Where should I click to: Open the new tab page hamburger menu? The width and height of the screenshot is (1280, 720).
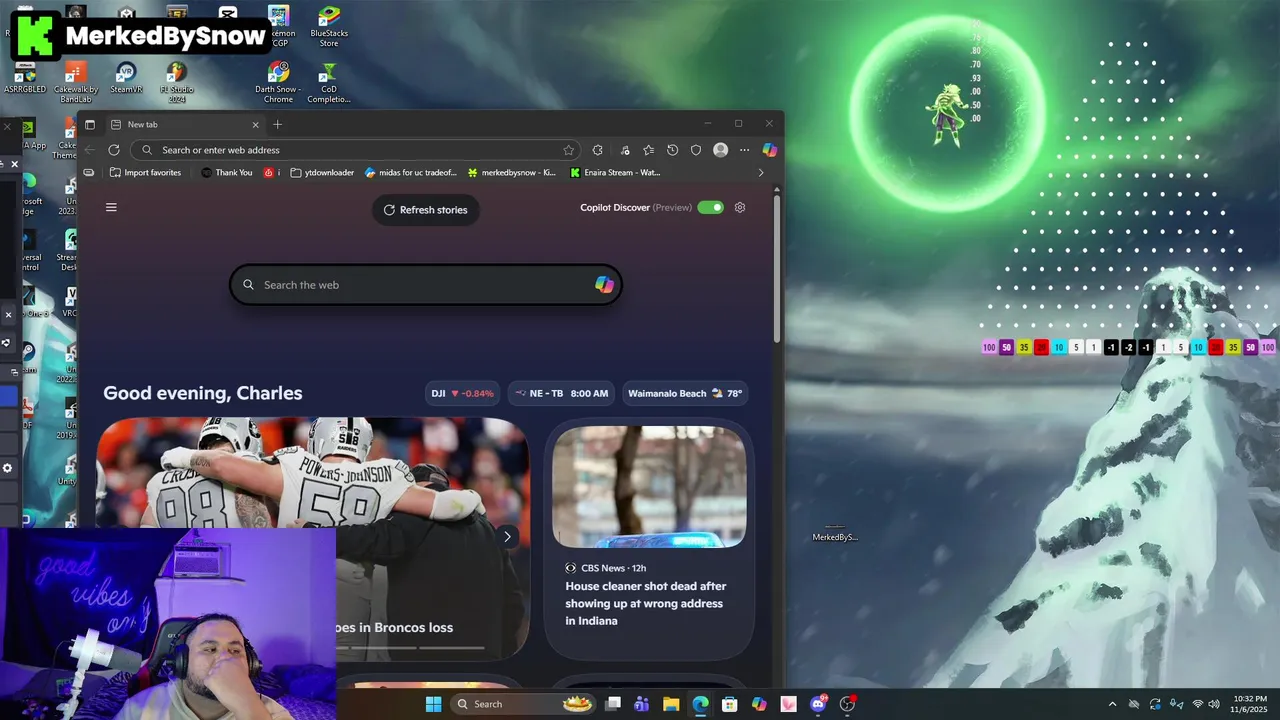[x=111, y=207]
